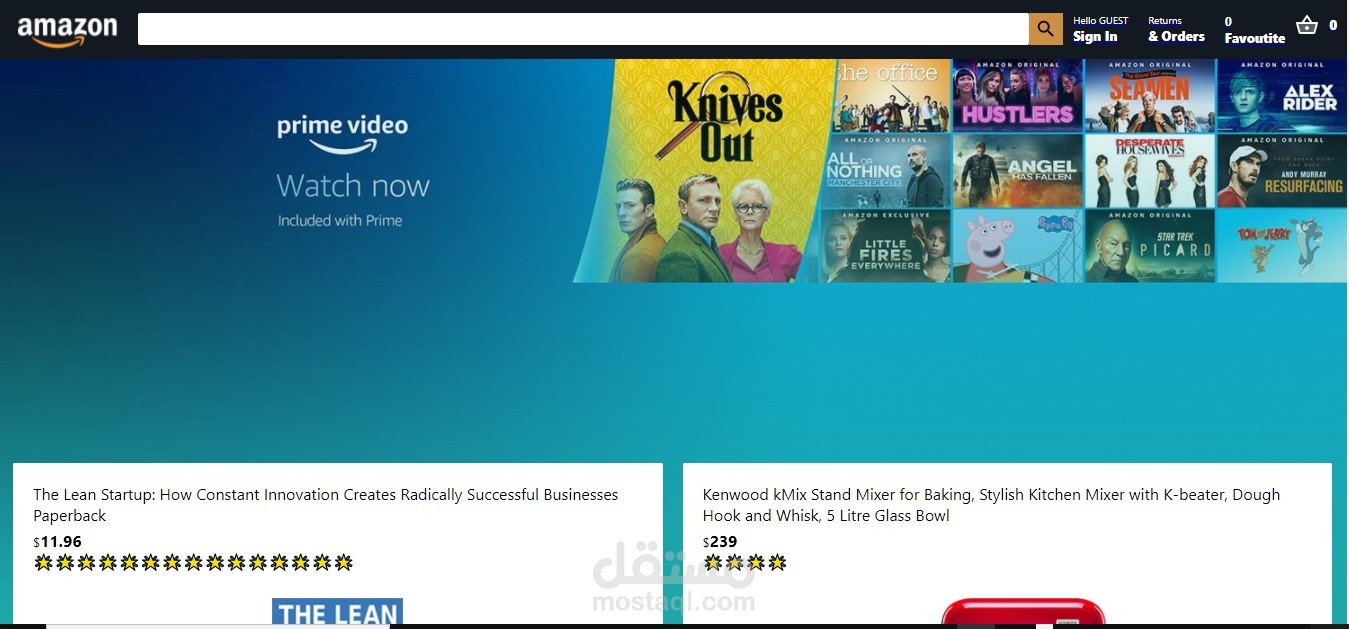Open the Favoutite list link
Image resolution: width=1349 pixels, height=629 pixels.
tap(1254, 30)
